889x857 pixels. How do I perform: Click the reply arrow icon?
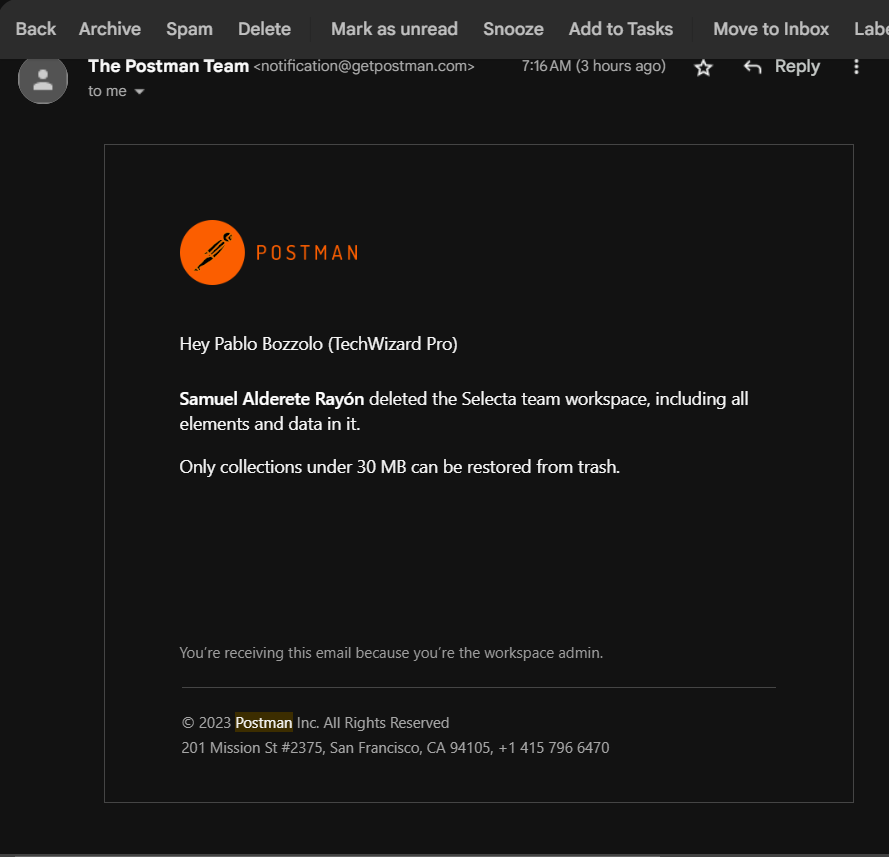[751, 66]
